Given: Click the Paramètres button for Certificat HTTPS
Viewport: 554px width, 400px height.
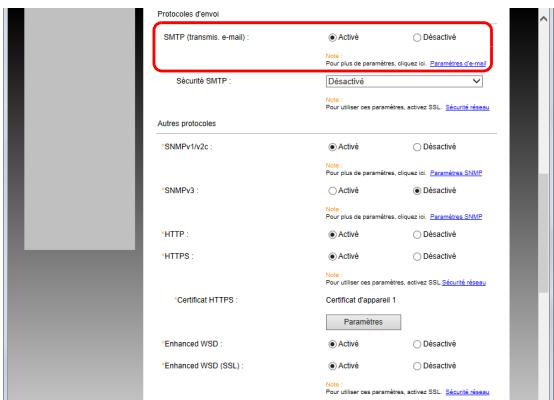Looking at the screenshot, I should point(363,322).
